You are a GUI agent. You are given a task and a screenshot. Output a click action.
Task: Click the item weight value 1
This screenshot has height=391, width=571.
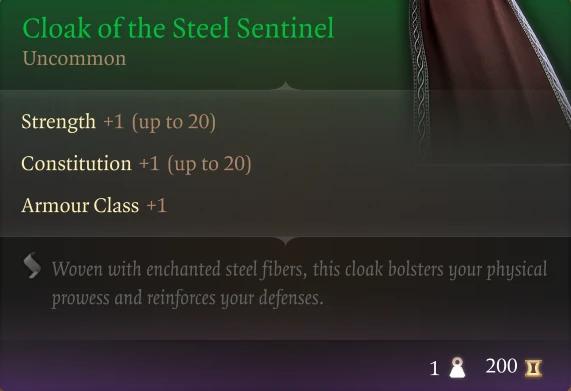(x=434, y=368)
